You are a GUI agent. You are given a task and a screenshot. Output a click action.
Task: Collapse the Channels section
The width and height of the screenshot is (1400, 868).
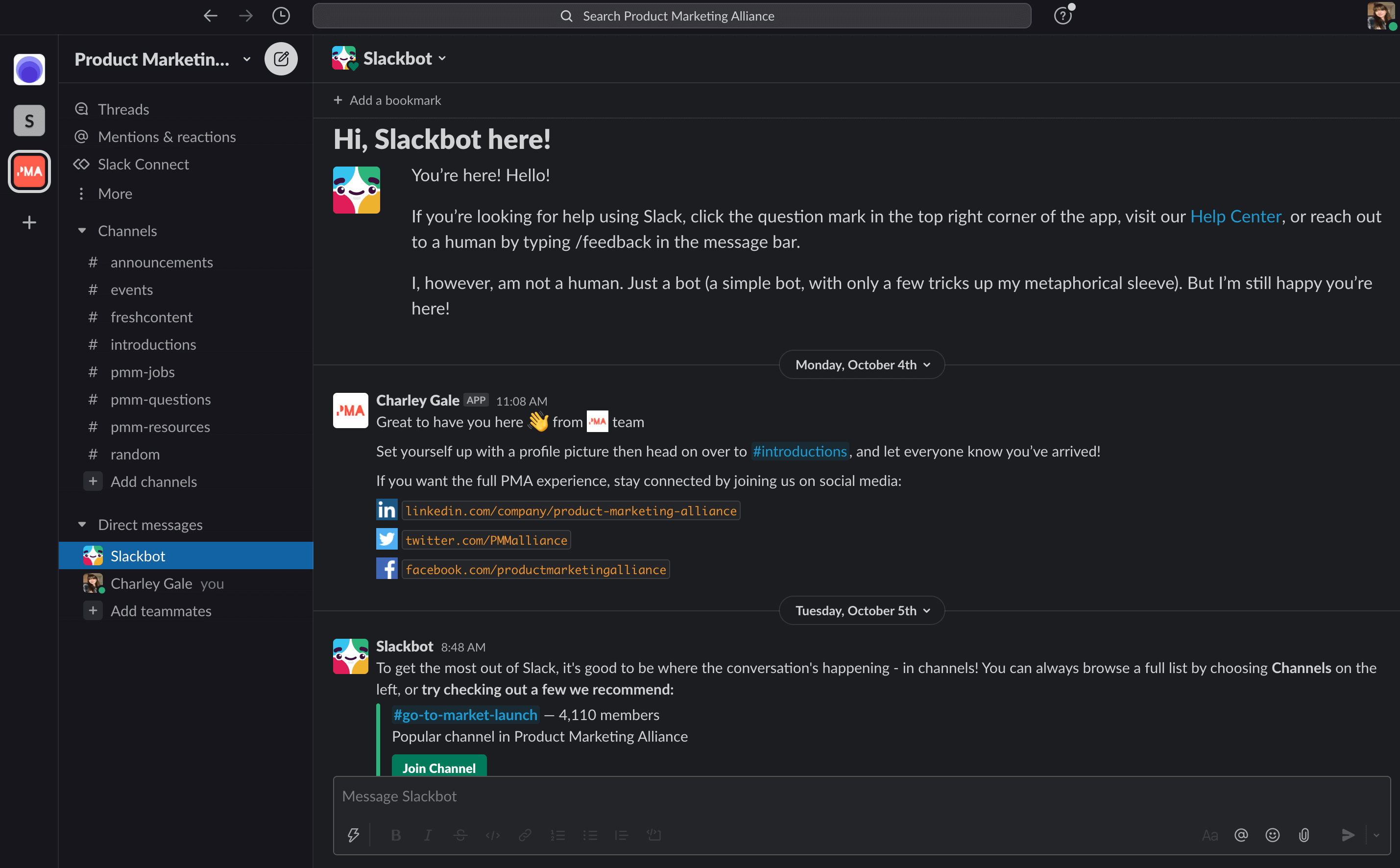point(82,231)
